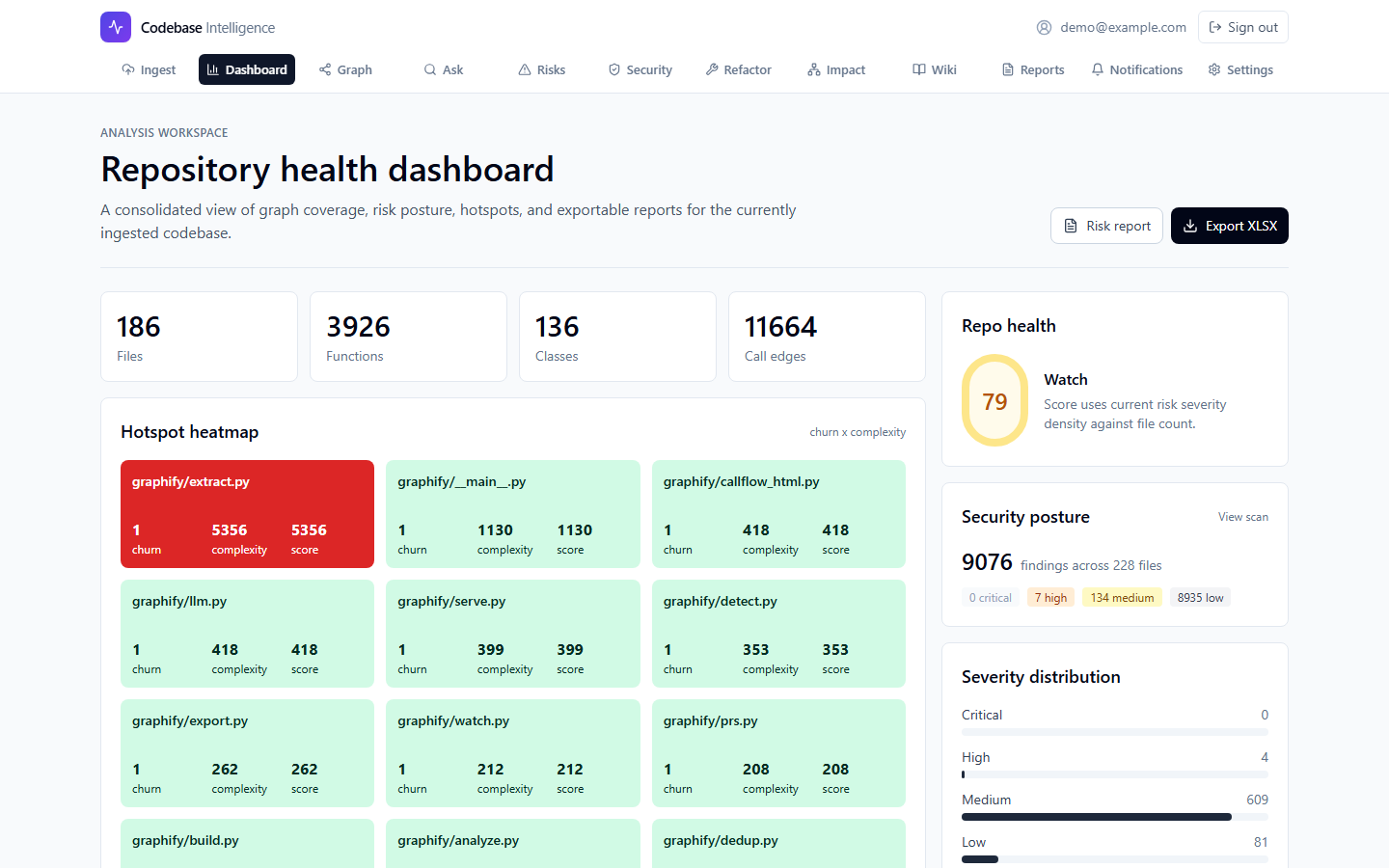Click the demo@example.com account text
Viewport: 1389px width, 868px height.
click(x=1123, y=27)
